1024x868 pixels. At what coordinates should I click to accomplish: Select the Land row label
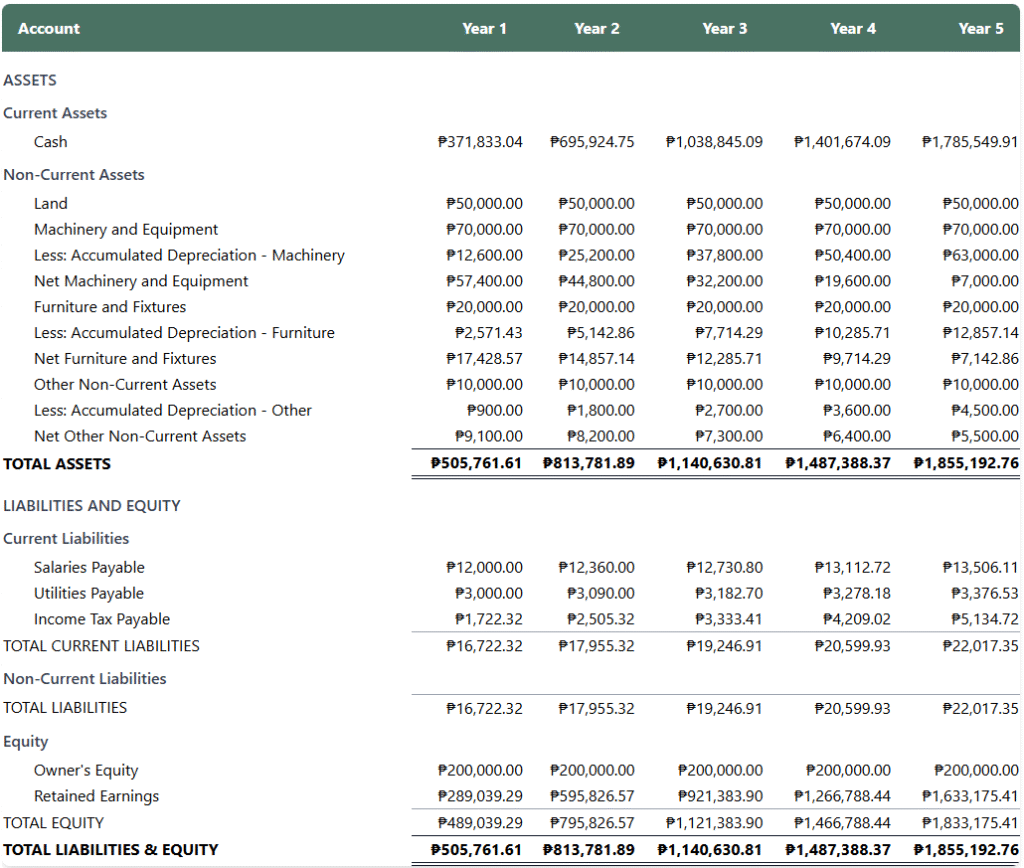[x=50, y=203]
